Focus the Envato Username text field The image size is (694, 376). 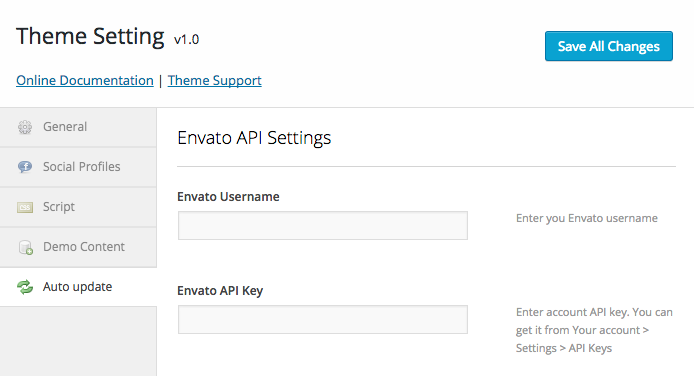323,226
